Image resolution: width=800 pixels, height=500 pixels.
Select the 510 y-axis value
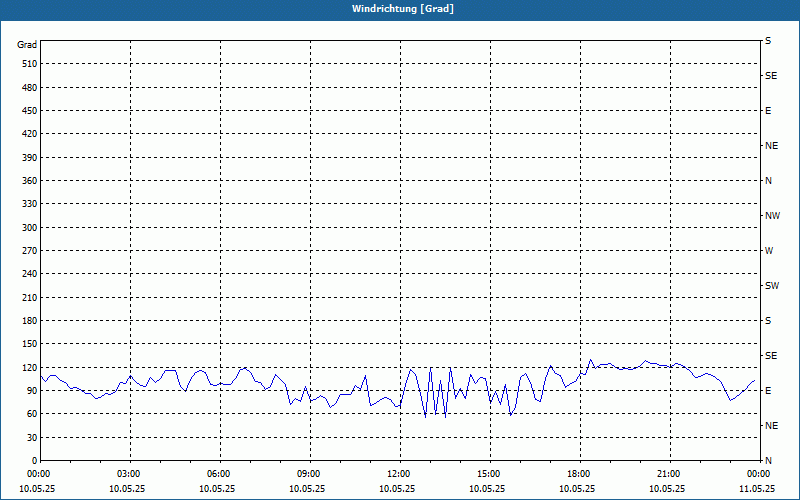(30, 64)
